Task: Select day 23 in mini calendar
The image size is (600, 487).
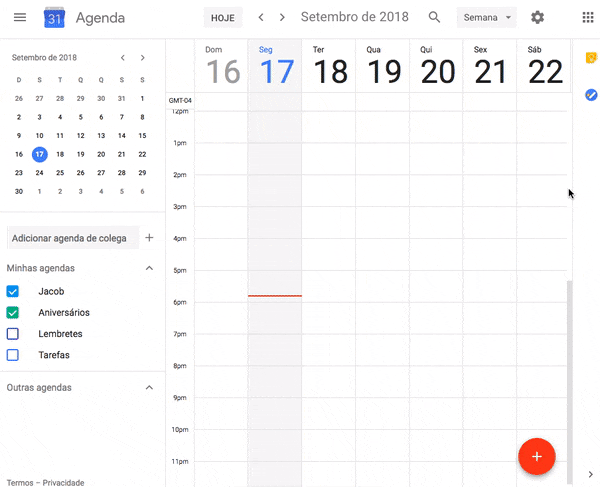Action: pyautogui.click(x=19, y=173)
